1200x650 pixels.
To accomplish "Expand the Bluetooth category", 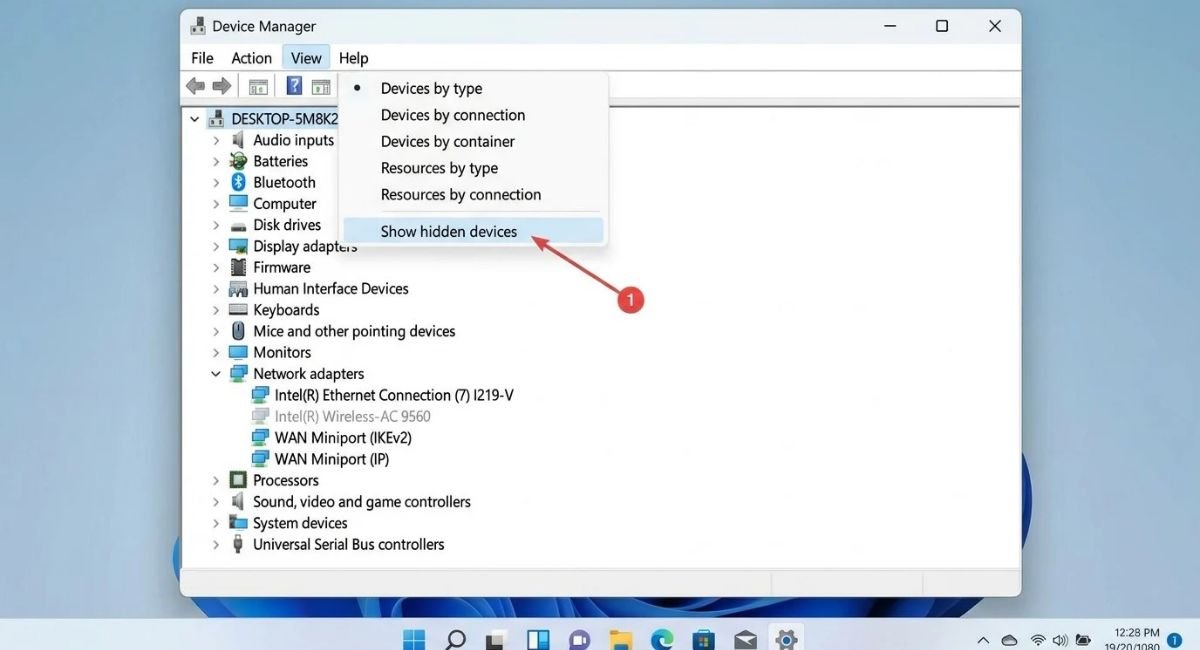I will click(216, 182).
